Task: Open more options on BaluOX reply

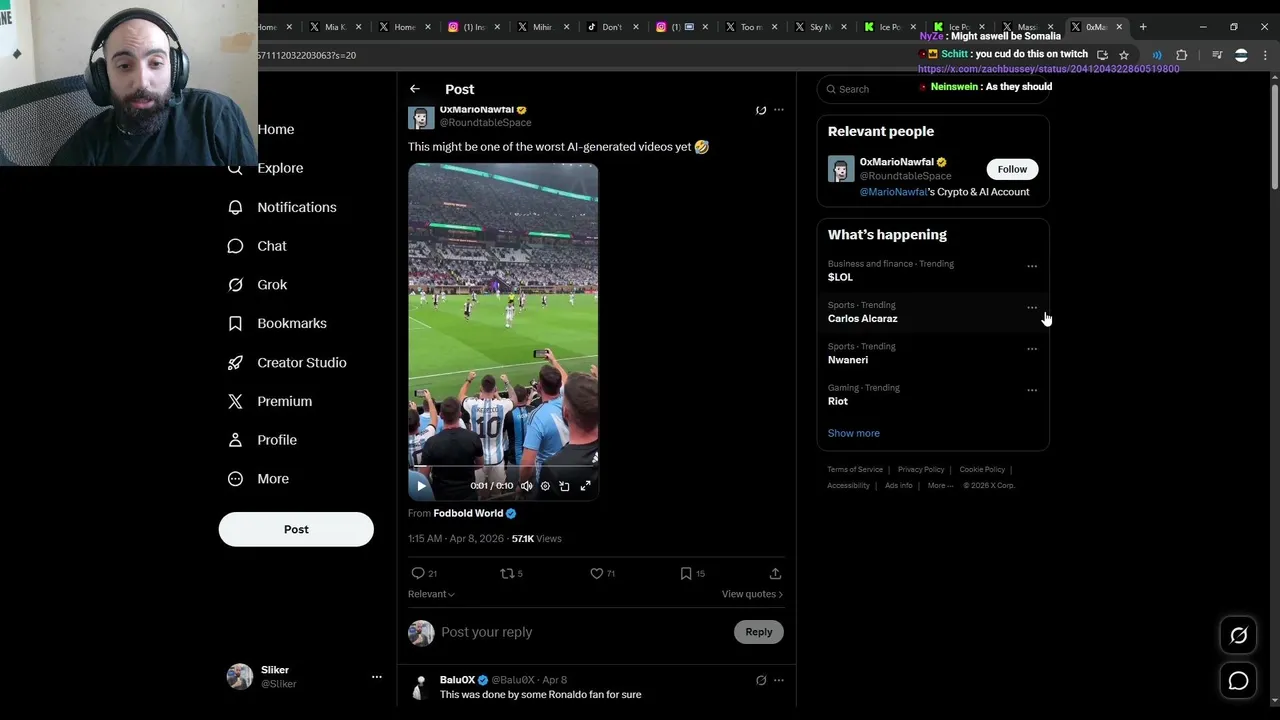Action: click(779, 680)
